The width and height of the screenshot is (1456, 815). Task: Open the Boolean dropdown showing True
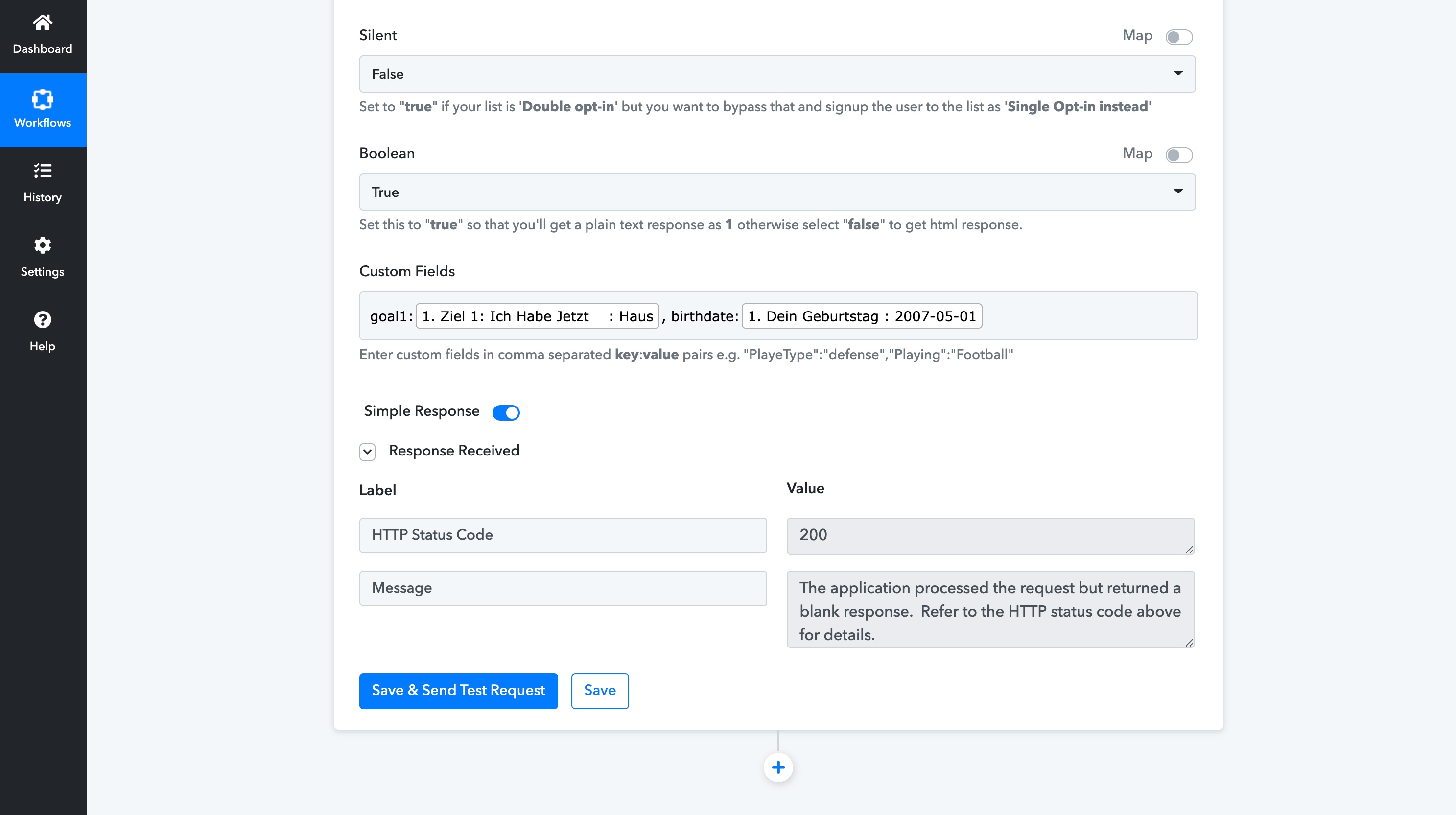click(777, 192)
